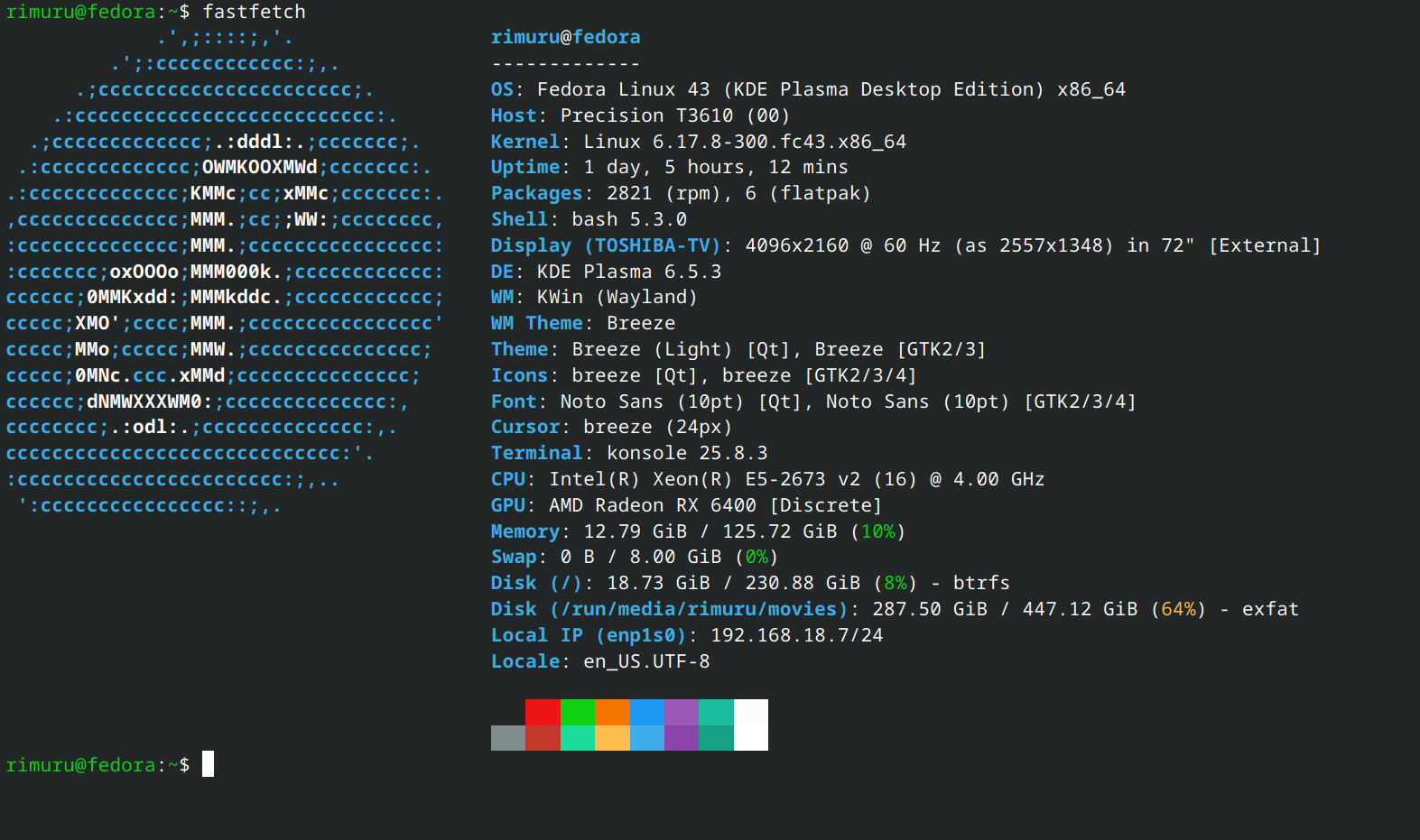Select the orange swatch in top row
The width and height of the screenshot is (1420, 840).
pyautogui.click(x=612, y=712)
